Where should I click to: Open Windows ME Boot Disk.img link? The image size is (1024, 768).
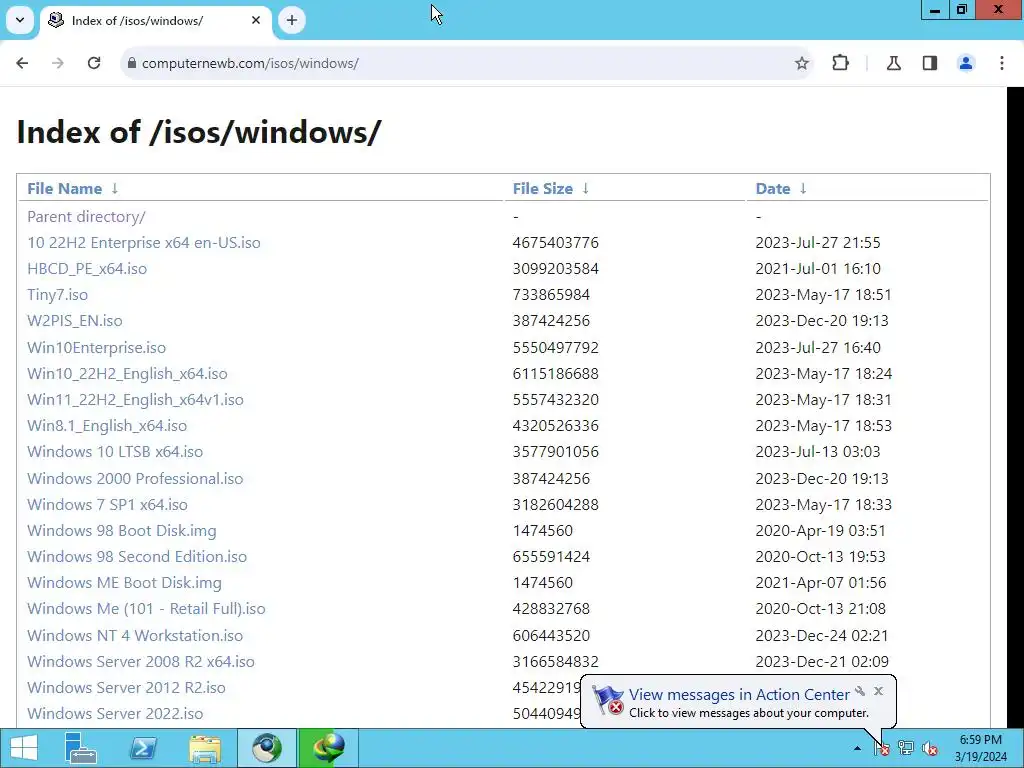[x=124, y=583]
